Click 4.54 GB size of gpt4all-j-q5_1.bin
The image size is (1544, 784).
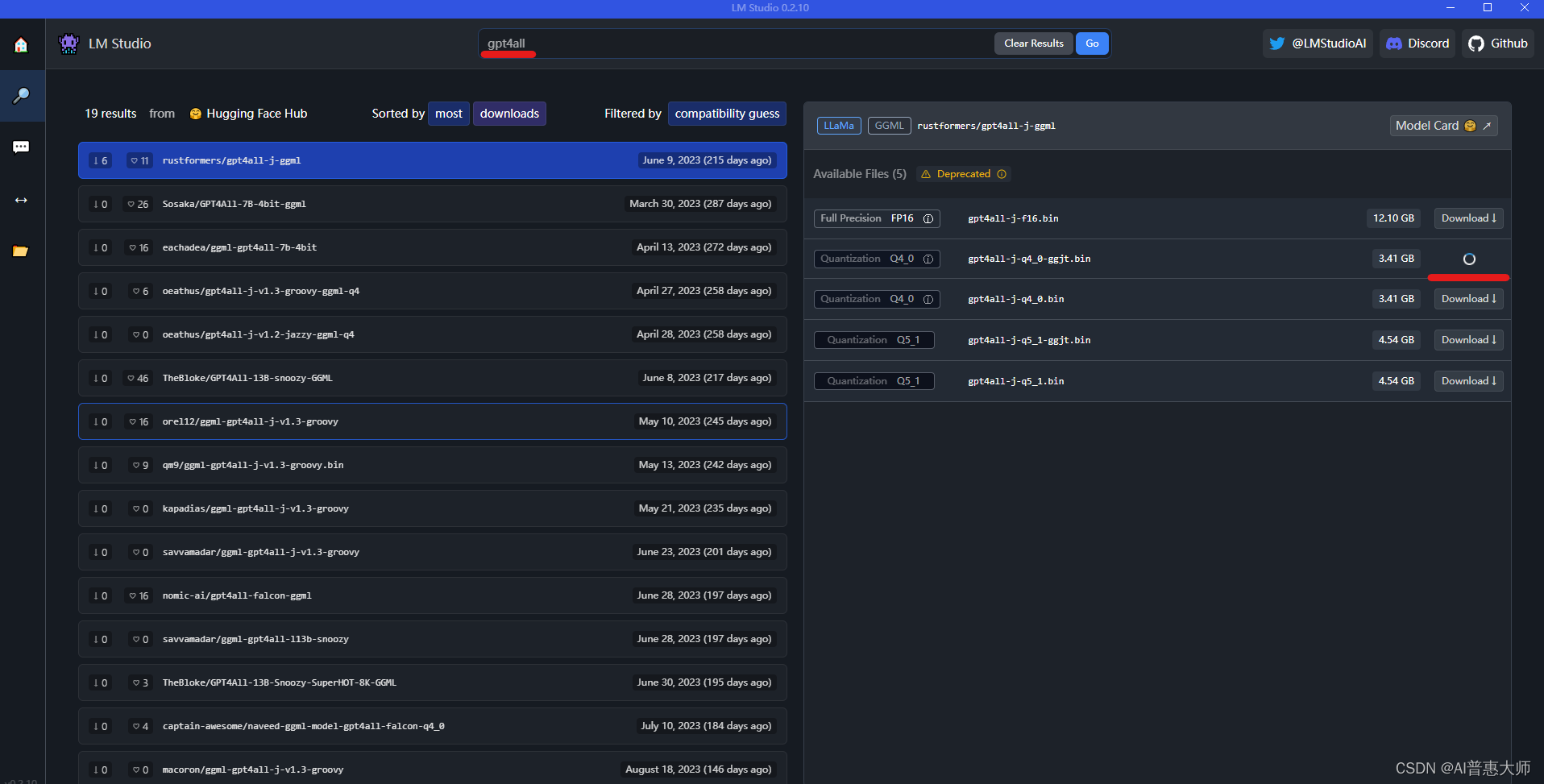click(x=1396, y=381)
